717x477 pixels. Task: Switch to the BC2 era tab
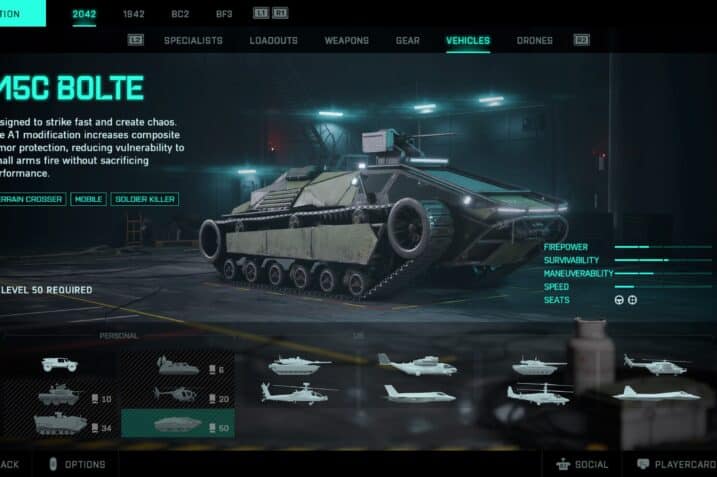pyautogui.click(x=180, y=14)
